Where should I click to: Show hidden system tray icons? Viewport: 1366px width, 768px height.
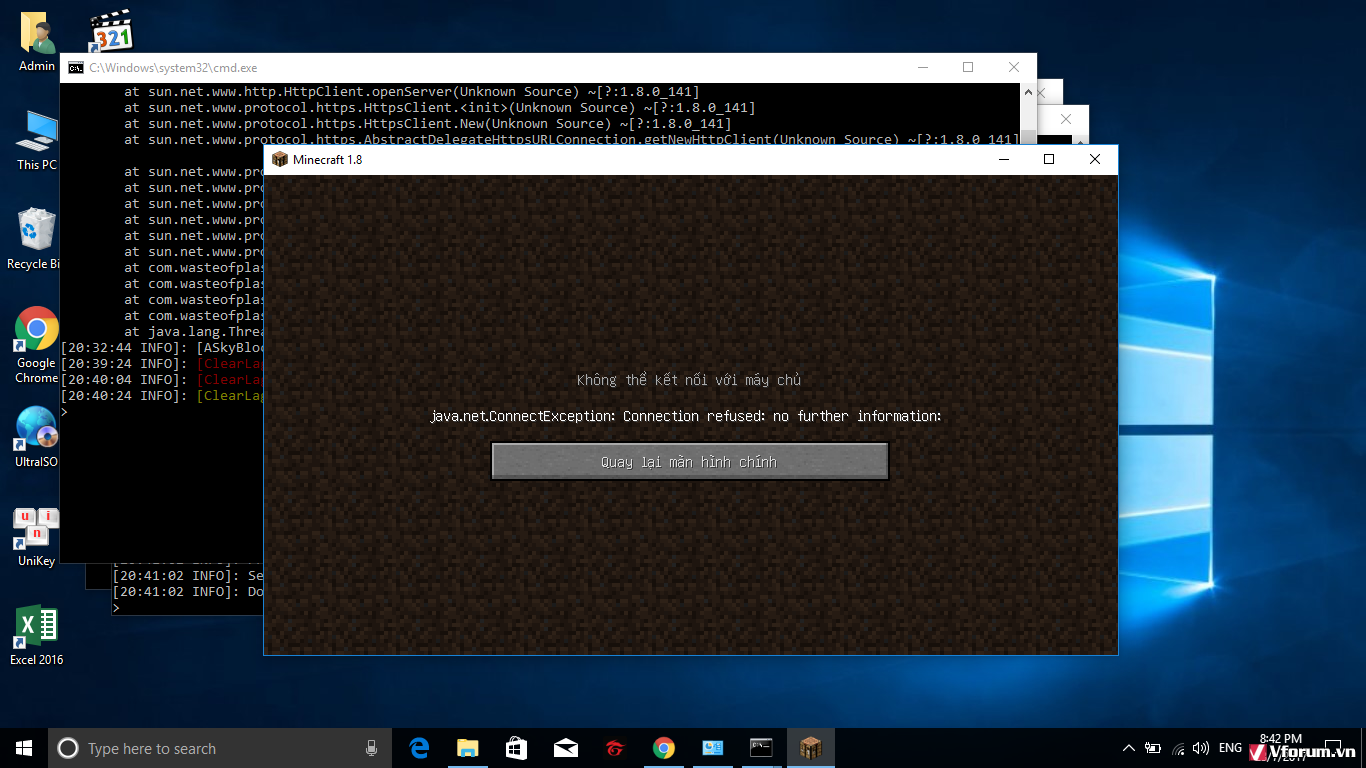pyautogui.click(x=1129, y=748)
